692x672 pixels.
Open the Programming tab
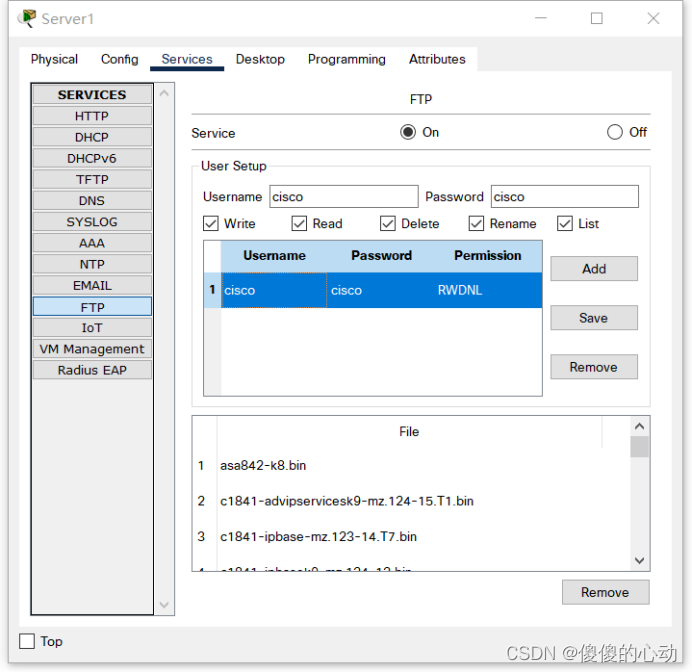click(x=346, y=59)
